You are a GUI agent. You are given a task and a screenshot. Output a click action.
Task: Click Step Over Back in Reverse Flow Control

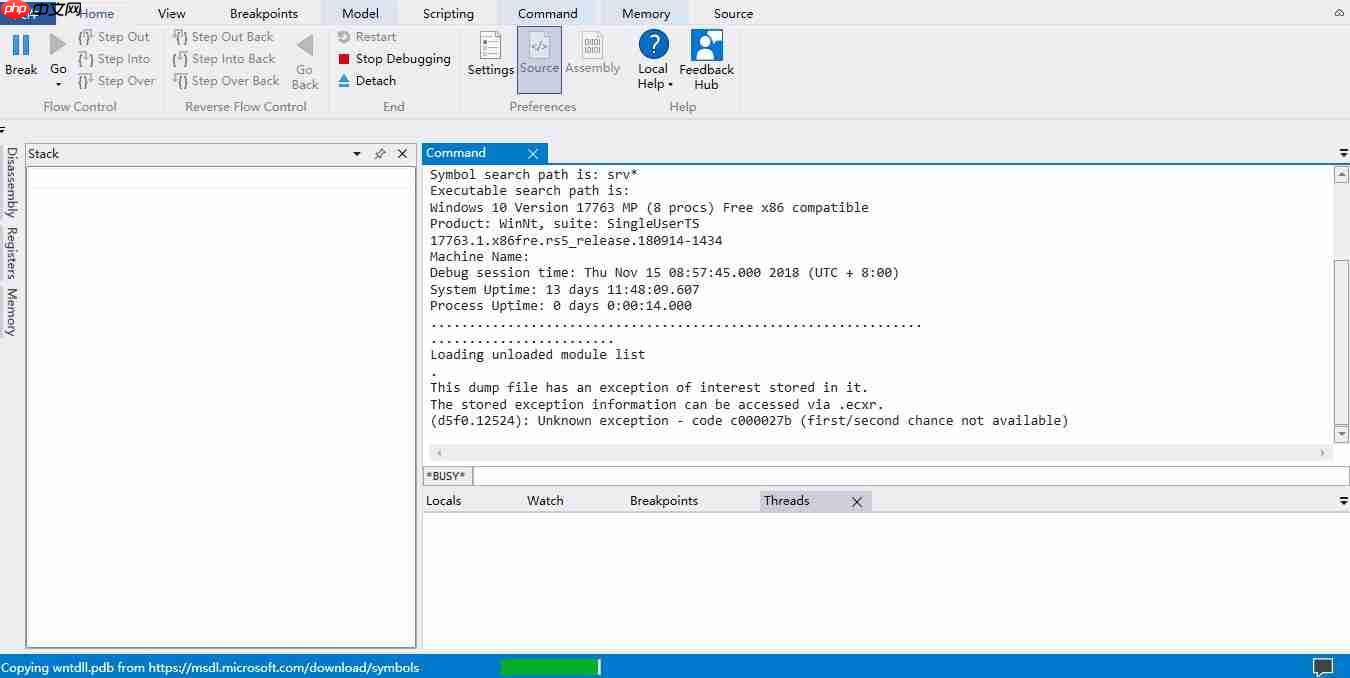pos(226,81)
